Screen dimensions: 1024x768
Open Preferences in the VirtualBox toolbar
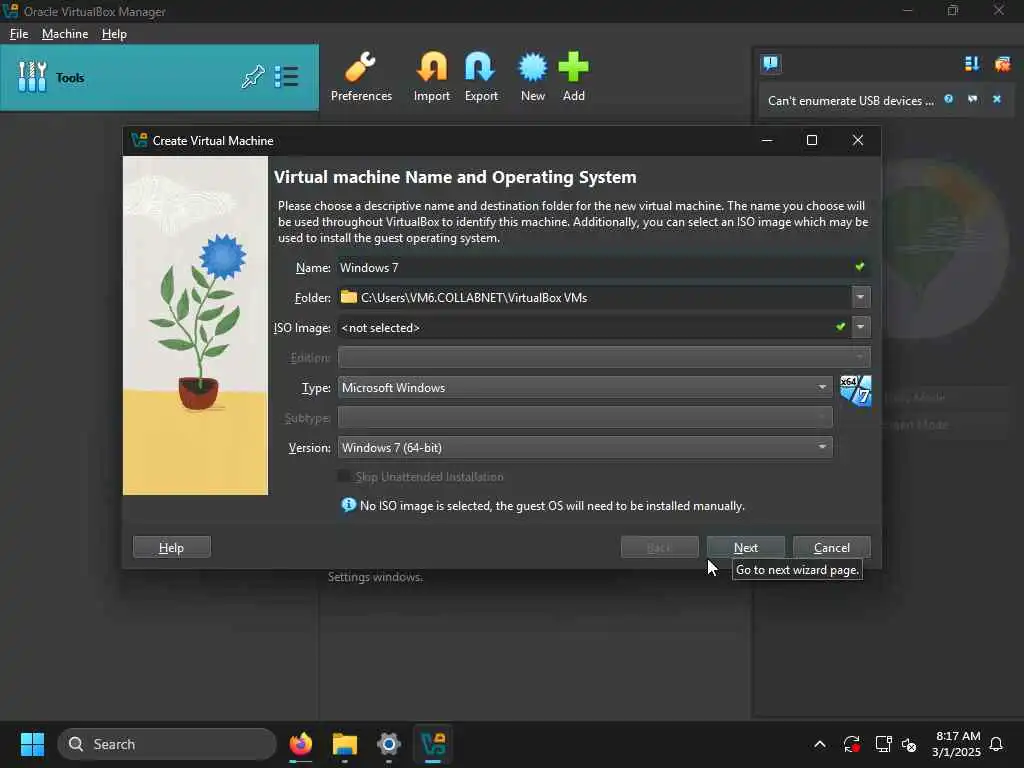coord(360,77)
